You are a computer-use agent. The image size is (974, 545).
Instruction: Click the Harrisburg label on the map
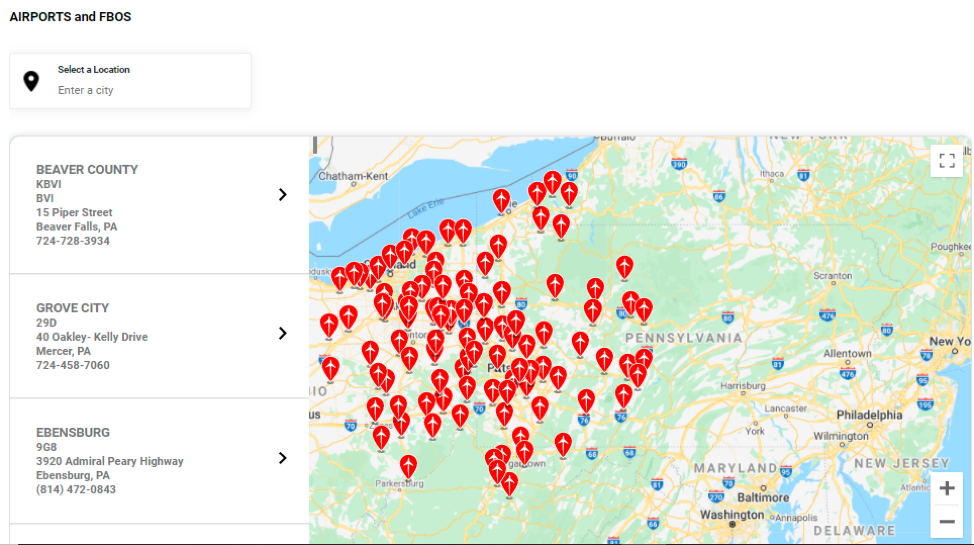click(x=742, y=386)
